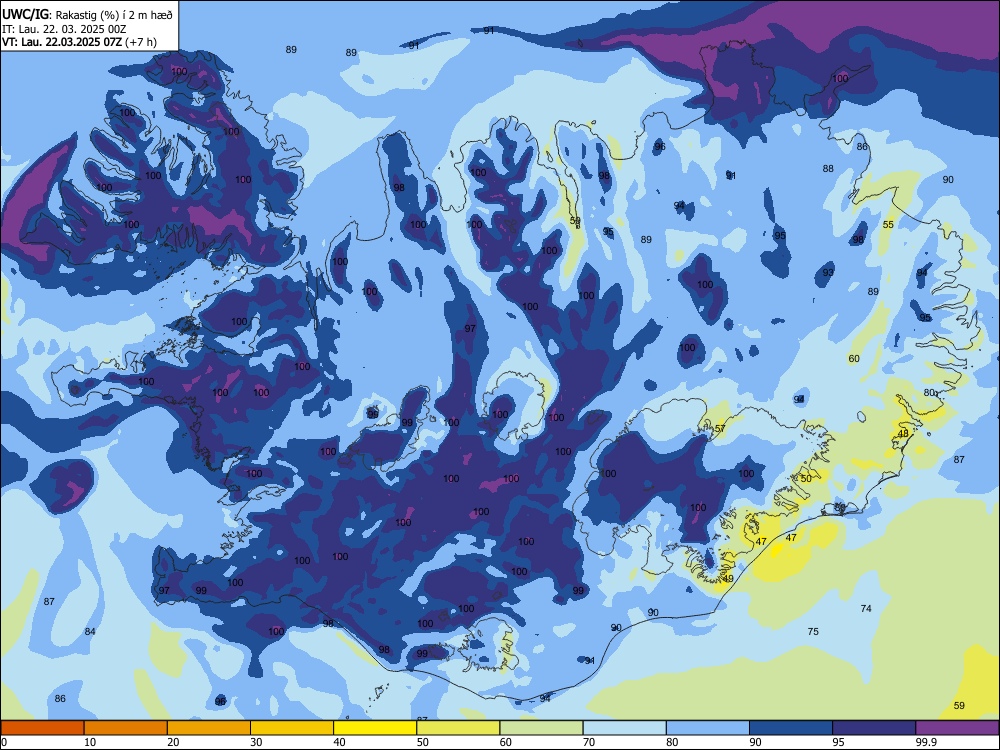Screen dimensions: 1000x750
Task: Click the '70' label under the color bar
Action: (589, 742)
